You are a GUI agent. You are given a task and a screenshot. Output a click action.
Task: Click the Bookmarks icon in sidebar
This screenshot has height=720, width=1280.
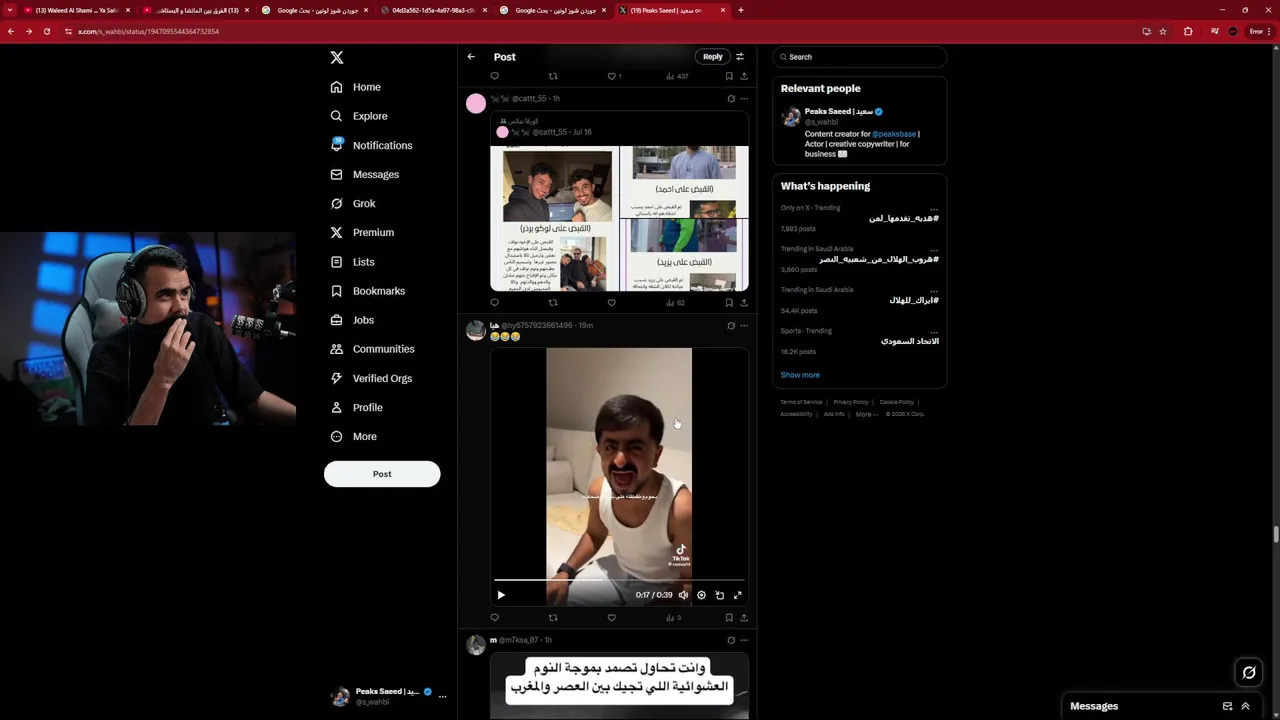click(337, 291)
